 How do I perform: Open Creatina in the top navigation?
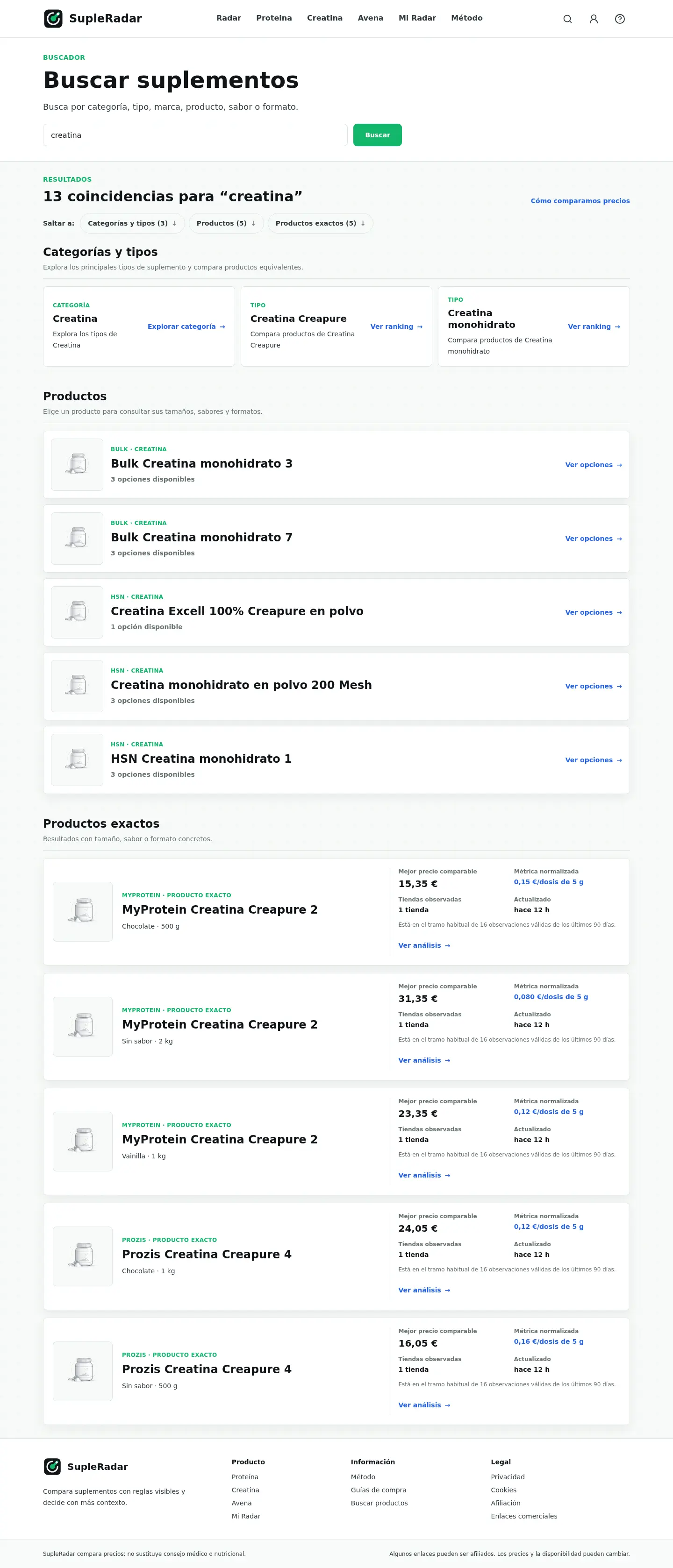325,18
